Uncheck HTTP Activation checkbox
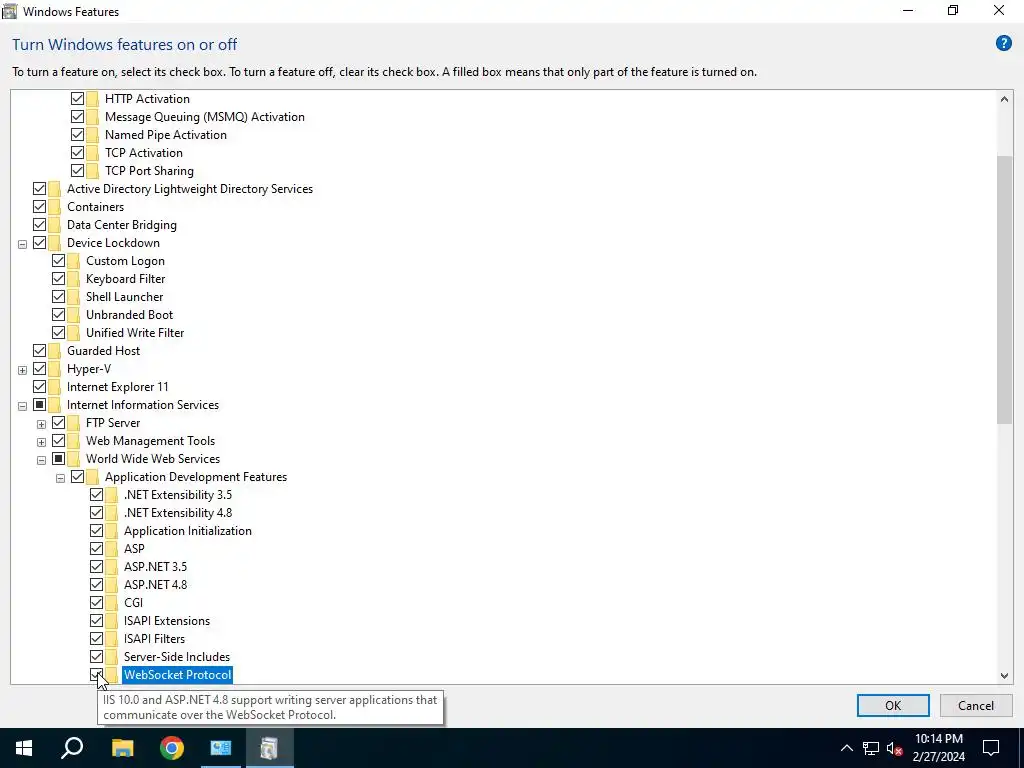This screenshot has height=768, width=1024. pyautogui.click(x=77, y=99)
